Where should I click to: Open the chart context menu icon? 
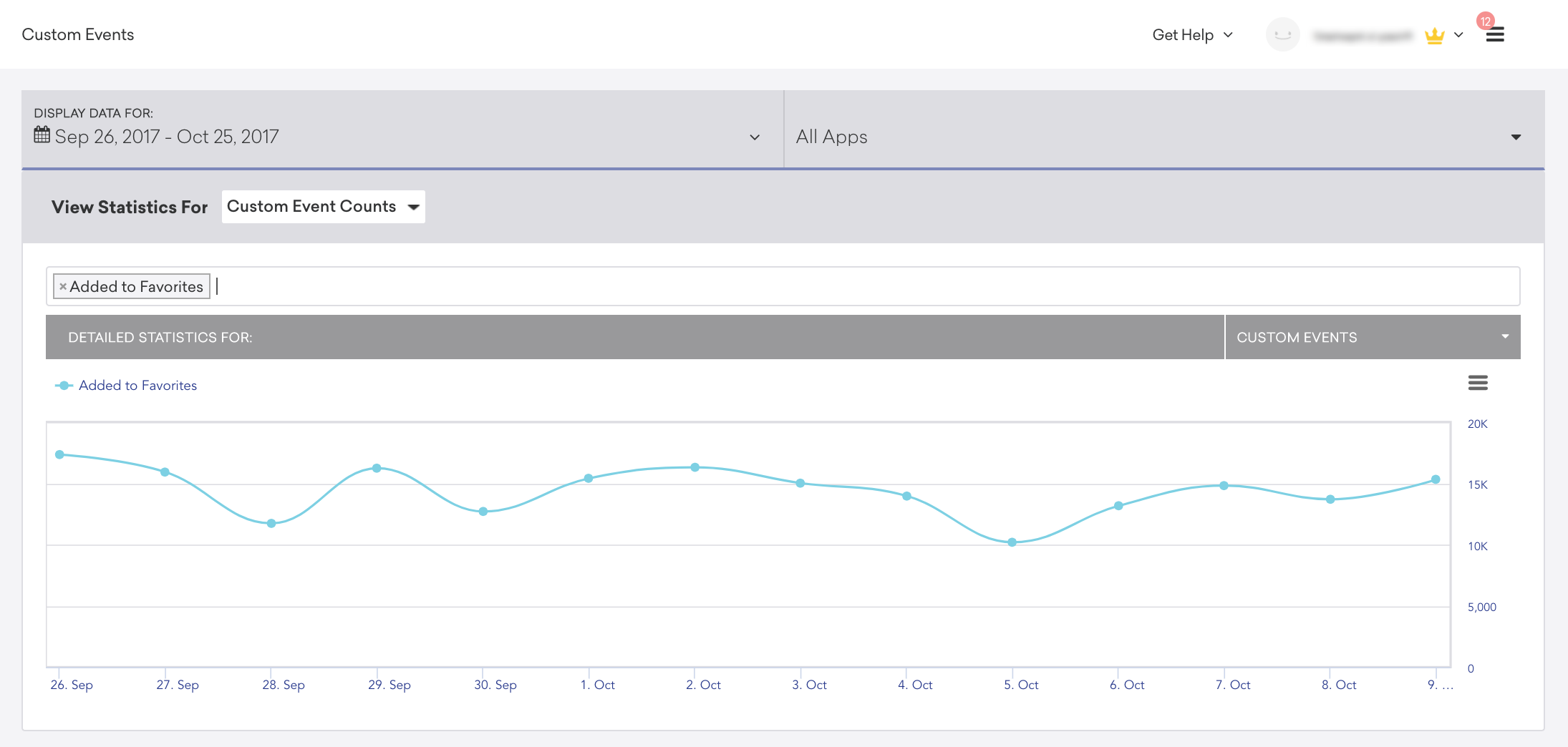(x=1478, y=383)
